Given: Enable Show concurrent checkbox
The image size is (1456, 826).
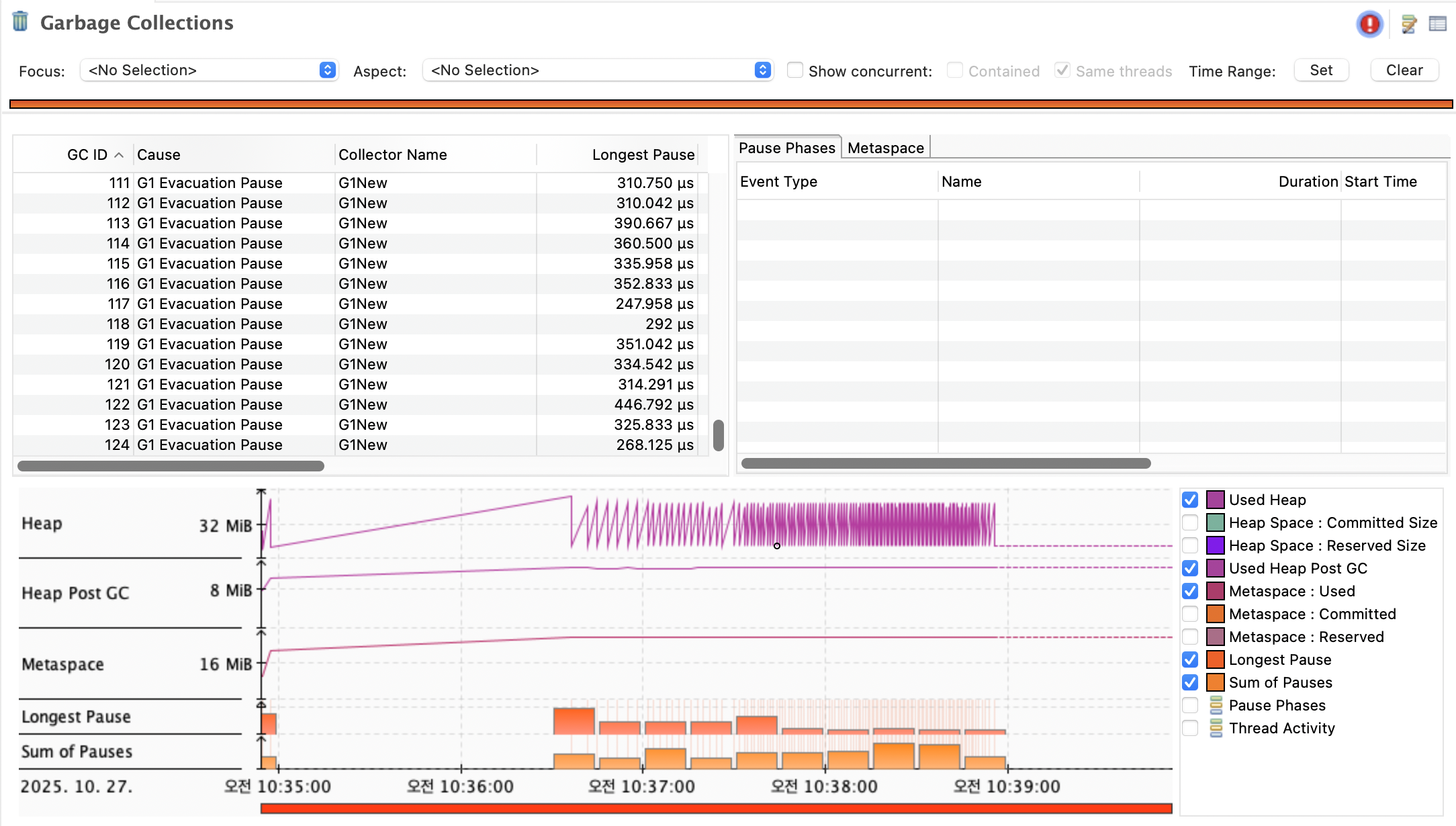Looking at the screenshot, I should 794,71.
